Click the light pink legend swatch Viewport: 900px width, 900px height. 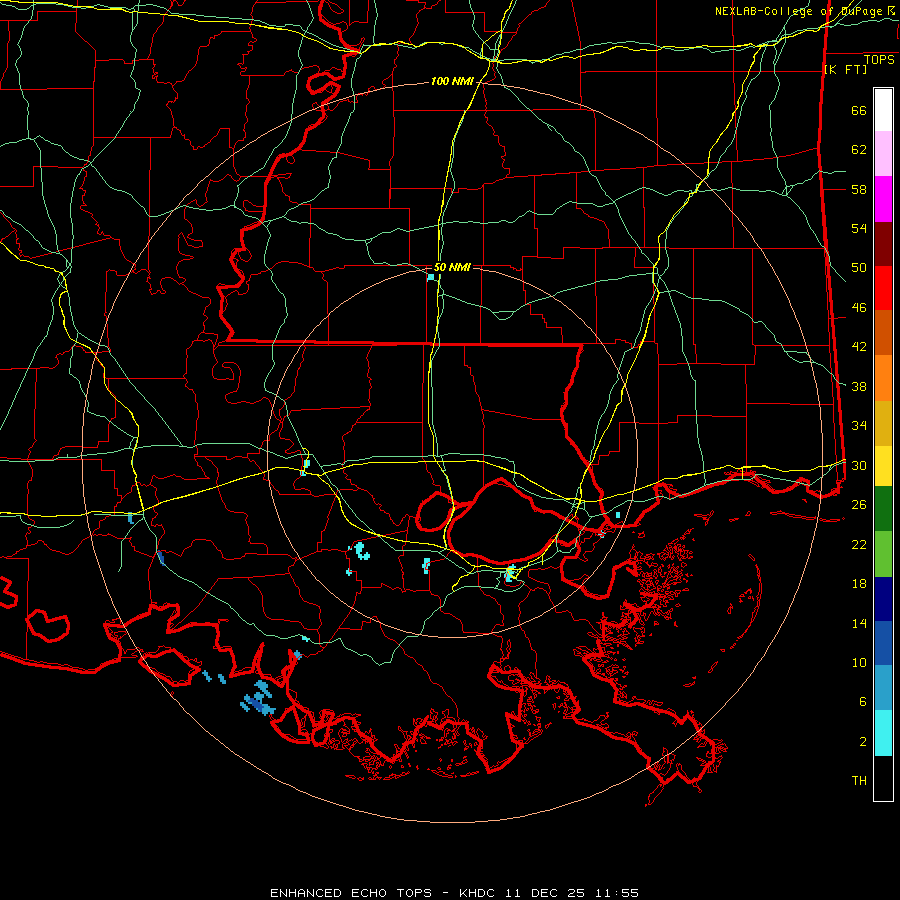[883, 154]
